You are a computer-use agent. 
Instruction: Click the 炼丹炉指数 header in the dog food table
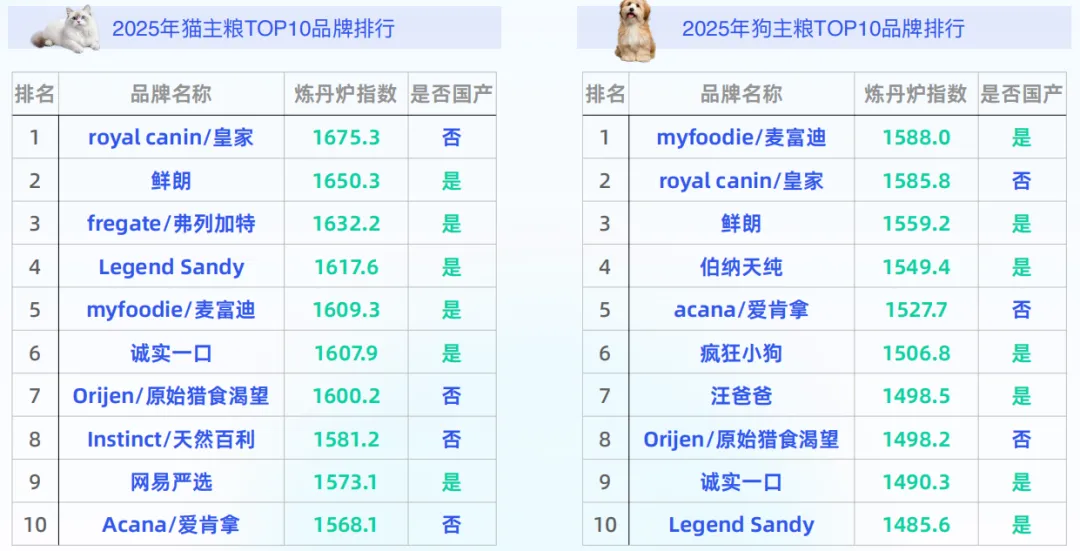coord(916,94)
